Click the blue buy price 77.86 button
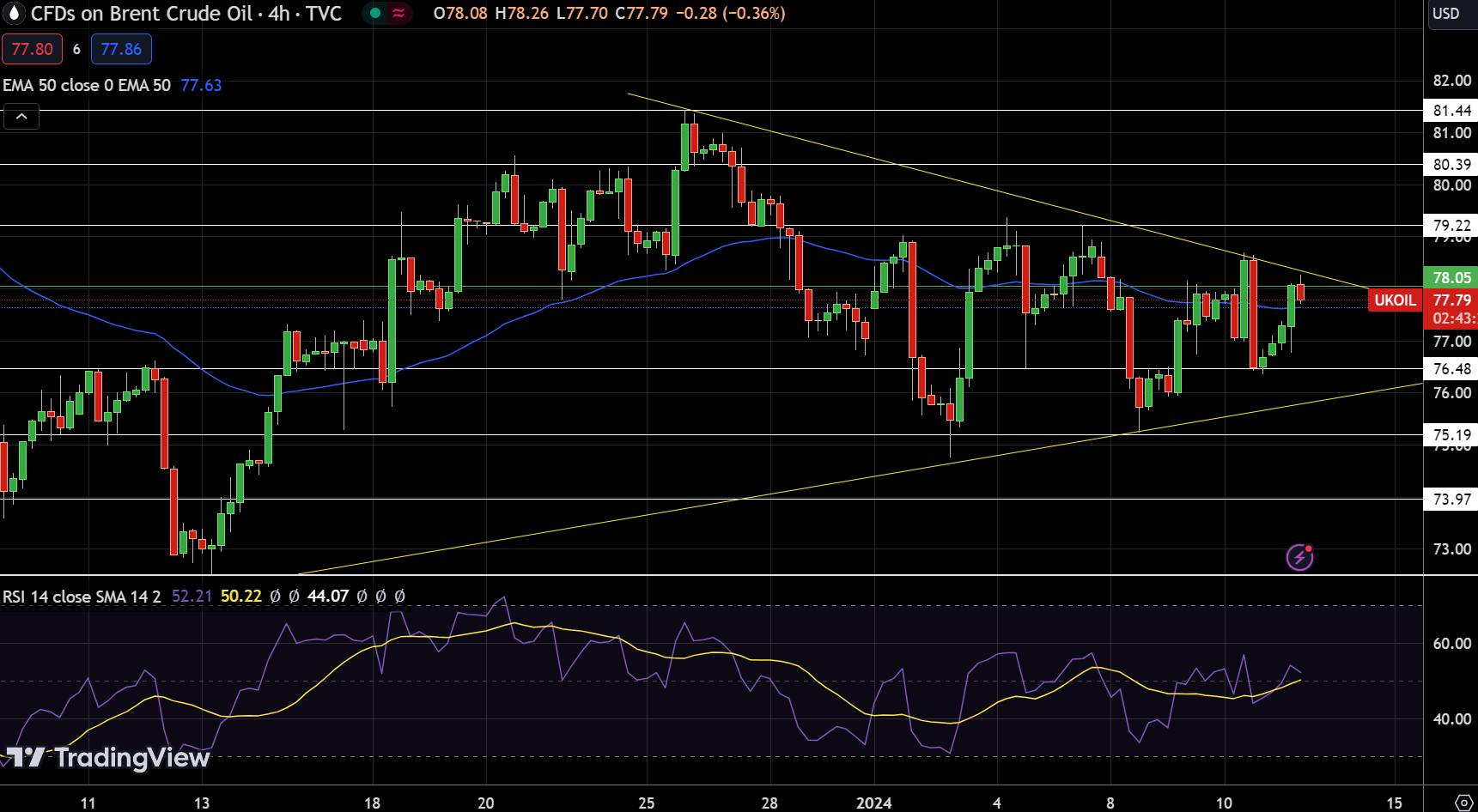 (121, 49)
